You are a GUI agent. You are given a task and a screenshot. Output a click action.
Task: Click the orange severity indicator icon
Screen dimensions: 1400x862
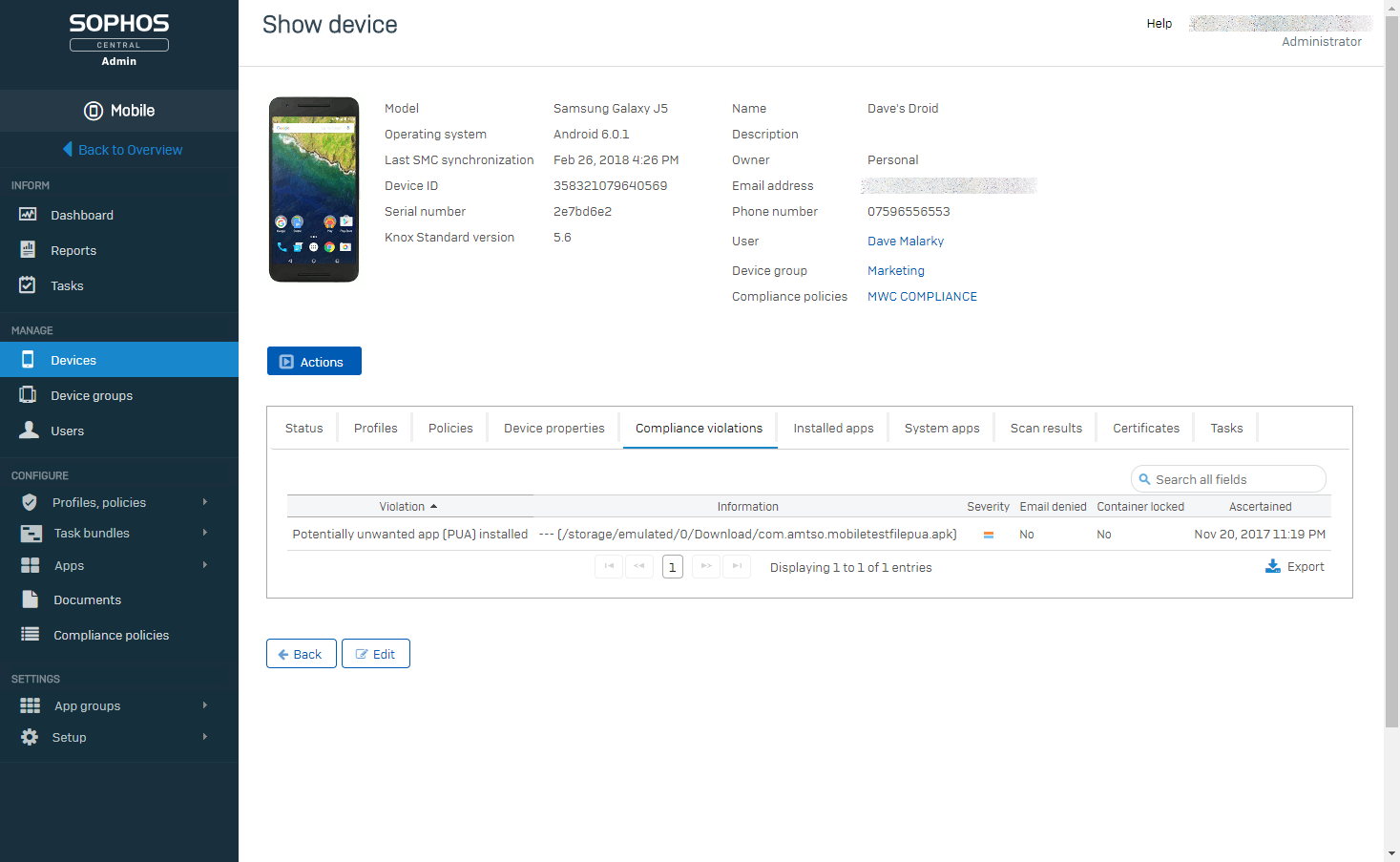(989, 535)
